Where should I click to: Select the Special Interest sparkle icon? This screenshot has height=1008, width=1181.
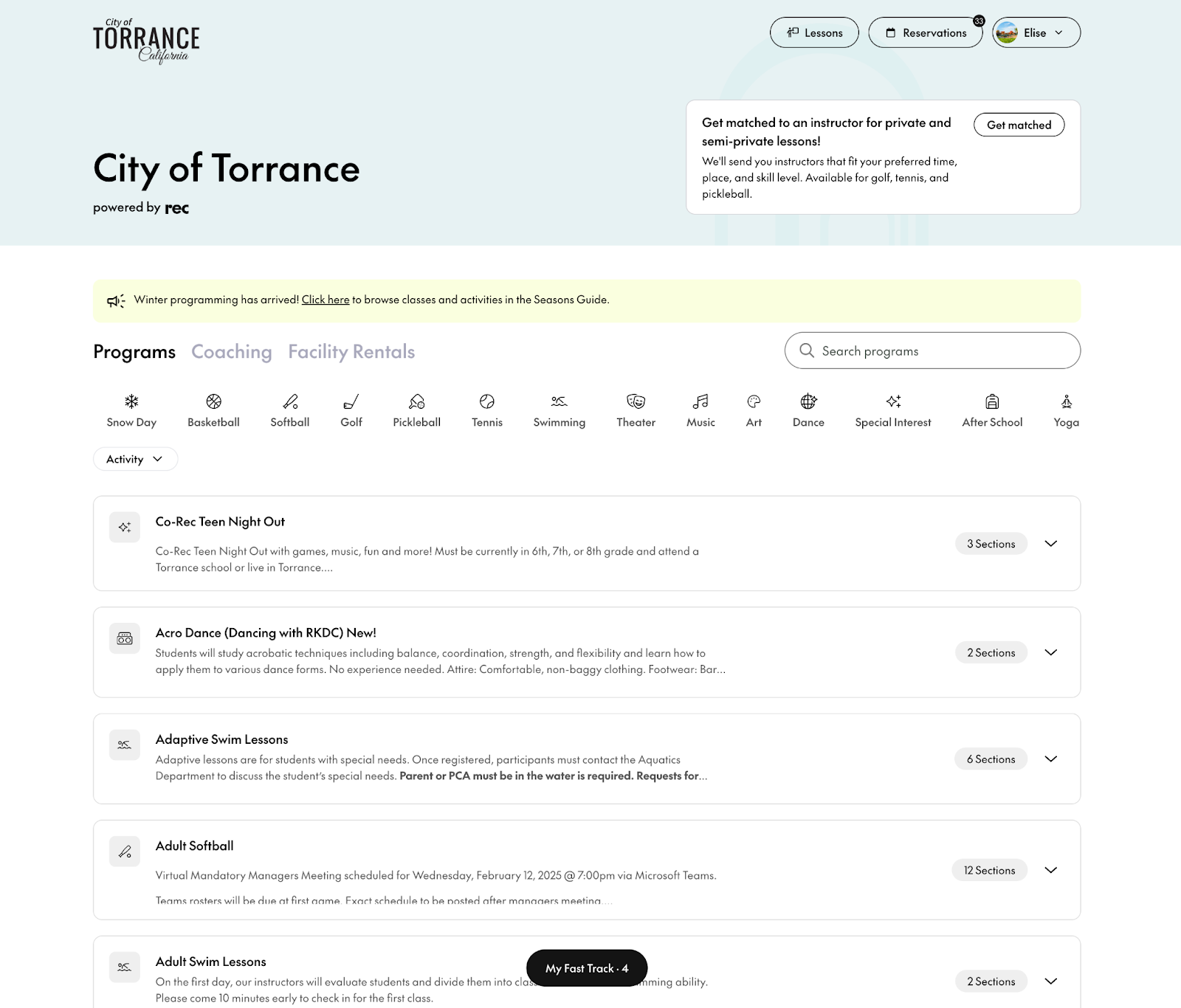pyautogui.click(x=893, y=401)
